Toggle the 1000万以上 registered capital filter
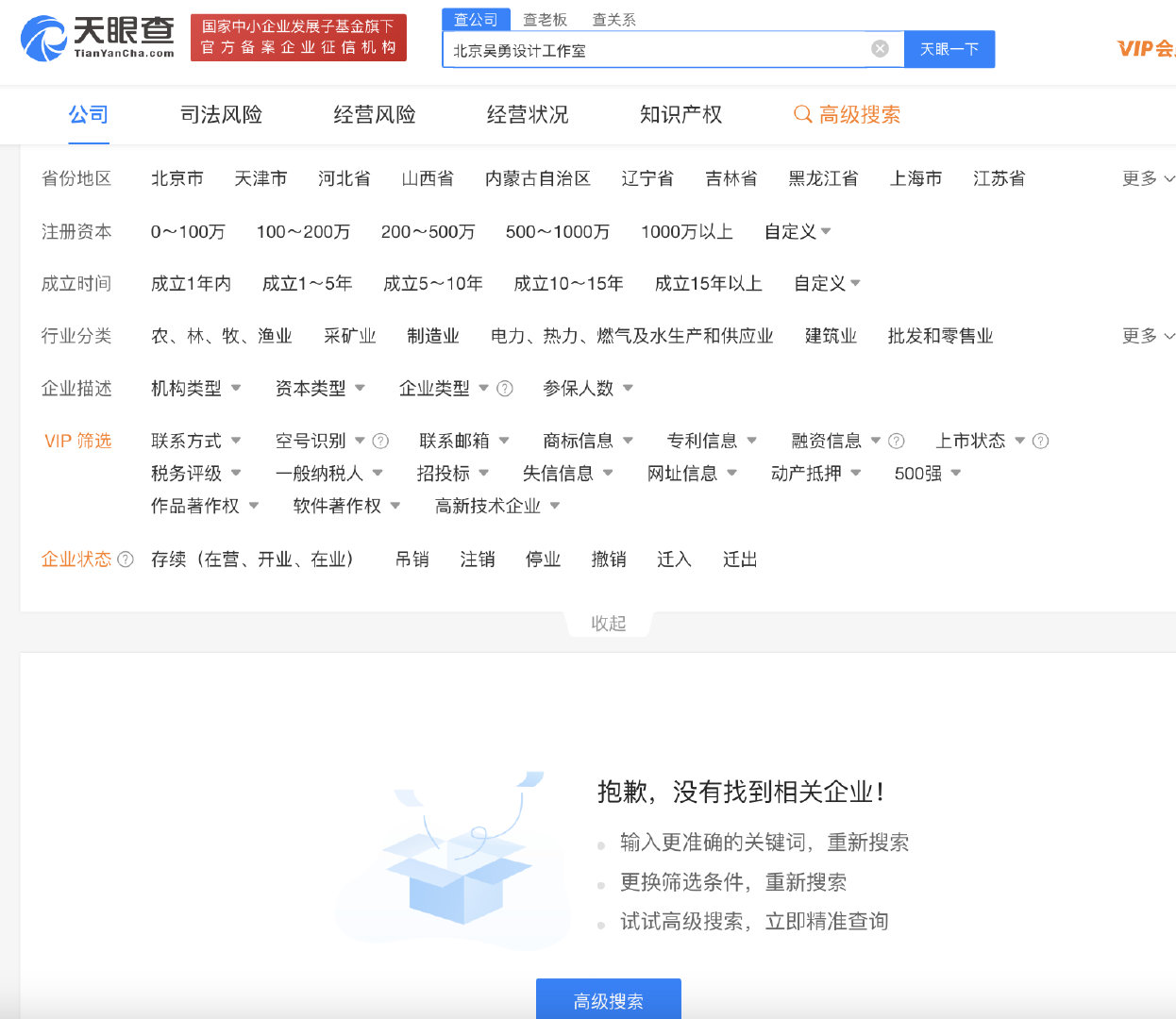This screenshot has height=1019, width=1176. coord(686,231)
